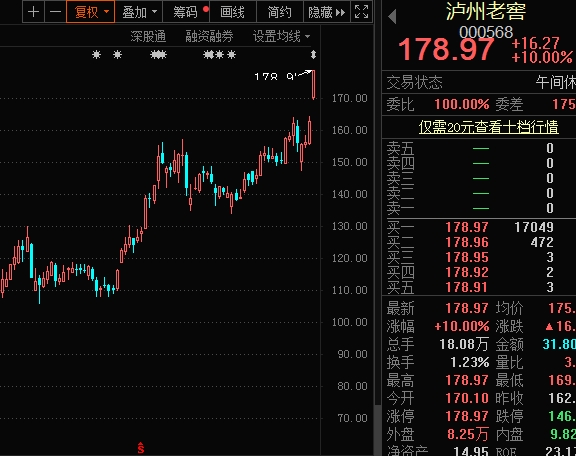The image size is (576, 456).
Task: Click 隐藏 to hide side panel
Action: (x=327, y=12)
